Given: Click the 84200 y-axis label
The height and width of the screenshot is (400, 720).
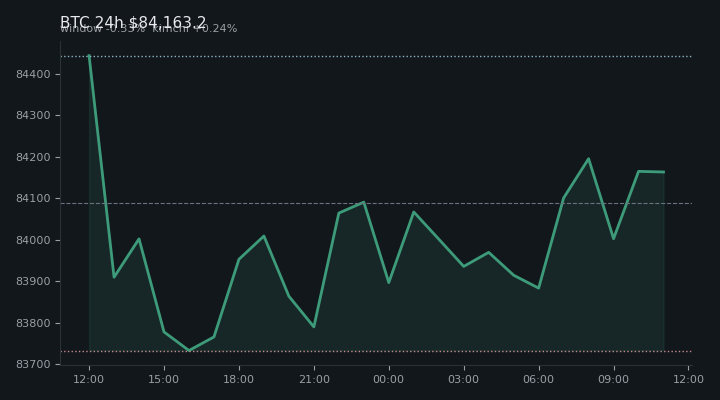Looking at the screenshot, I should (x=33, y=158).
